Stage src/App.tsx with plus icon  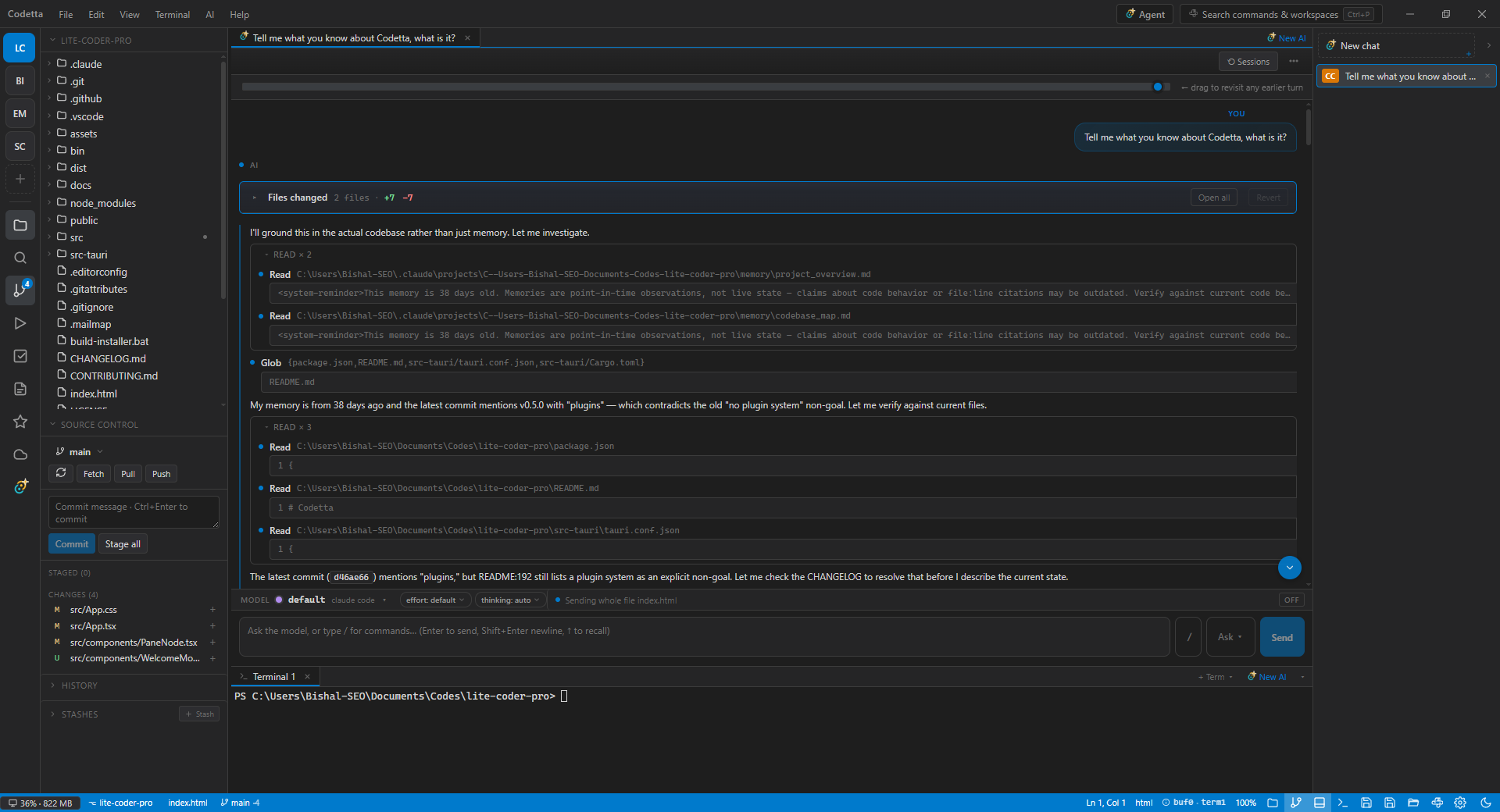pyautogui.click(x=212, y=626)
